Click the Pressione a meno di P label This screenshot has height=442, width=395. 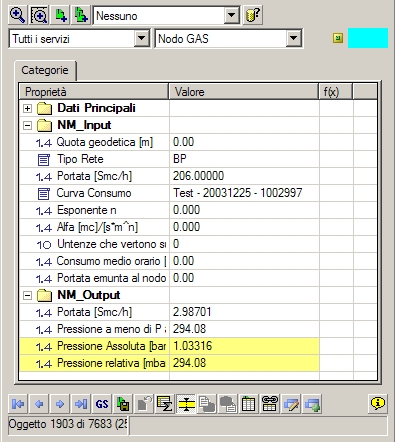coord(112,329)
